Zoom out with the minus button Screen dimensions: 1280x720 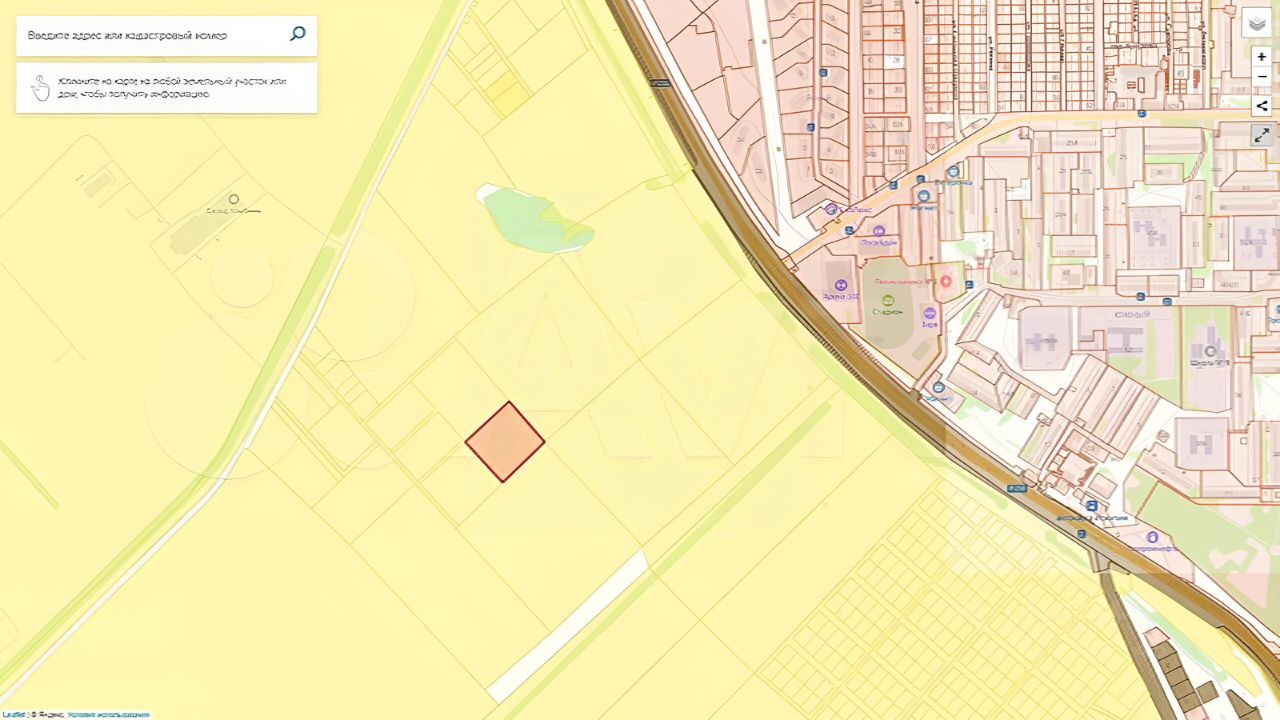(x=1261, y=77)
